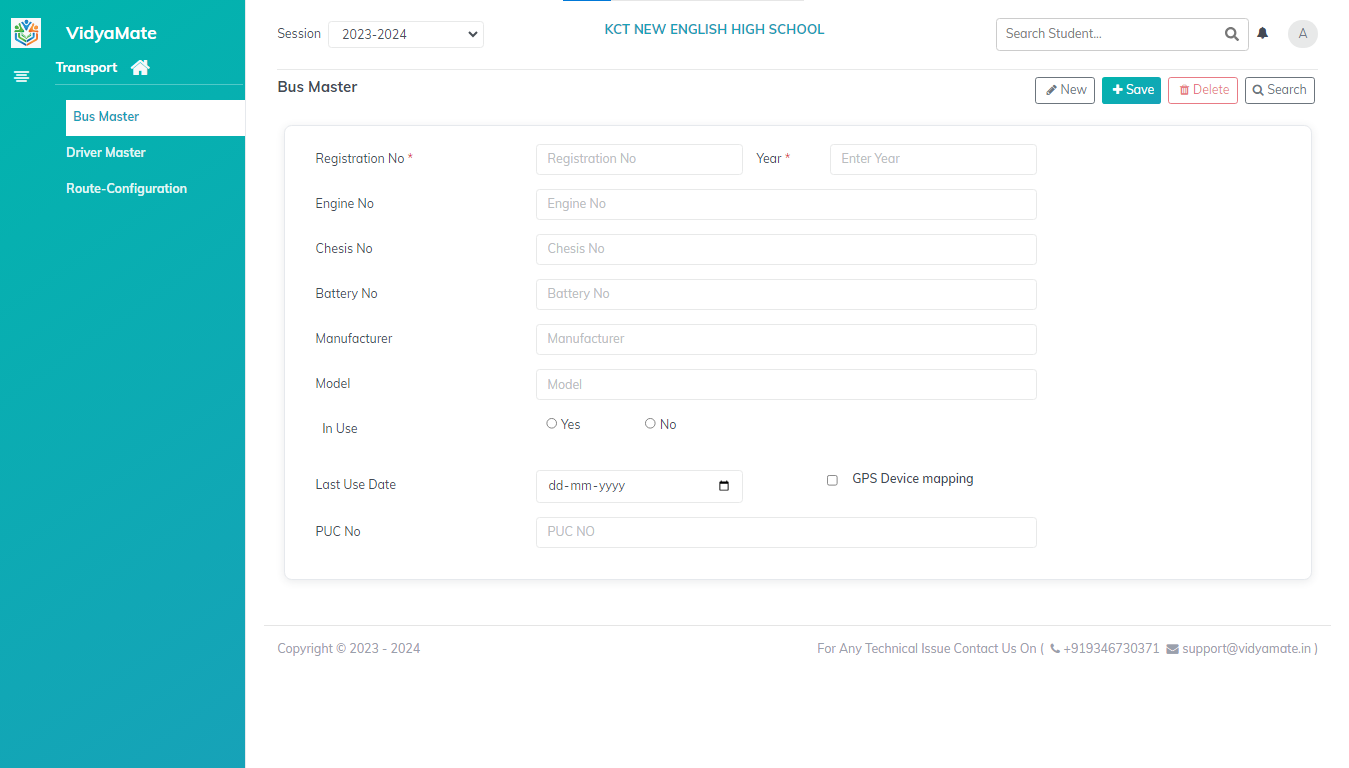Click the Enter Year input field
The height and width of the screenshot is (768, 1349).
(x=932, y=159)
